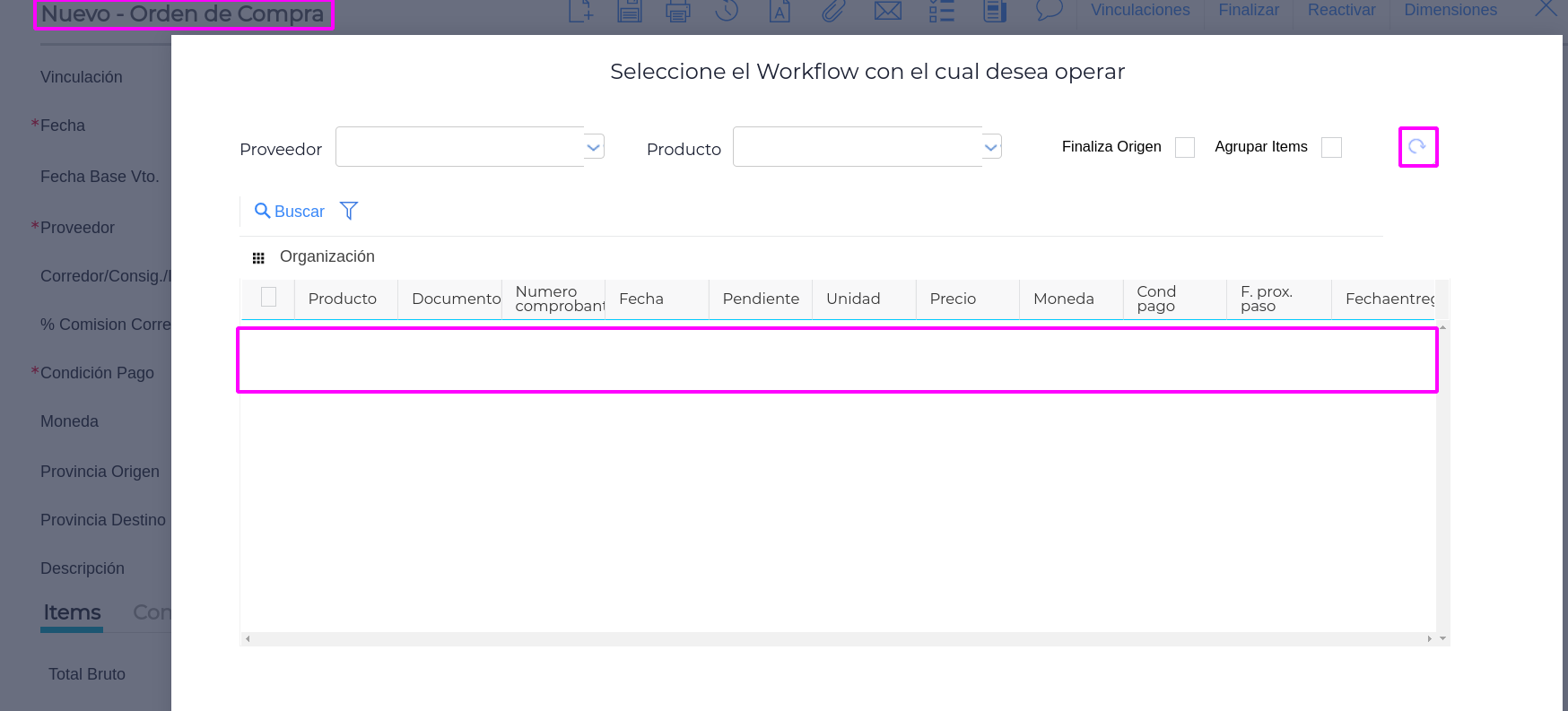The height and width of the screenshot is (711, 1568).
Task: Click the Buscar search button
Action: (289, 212)
